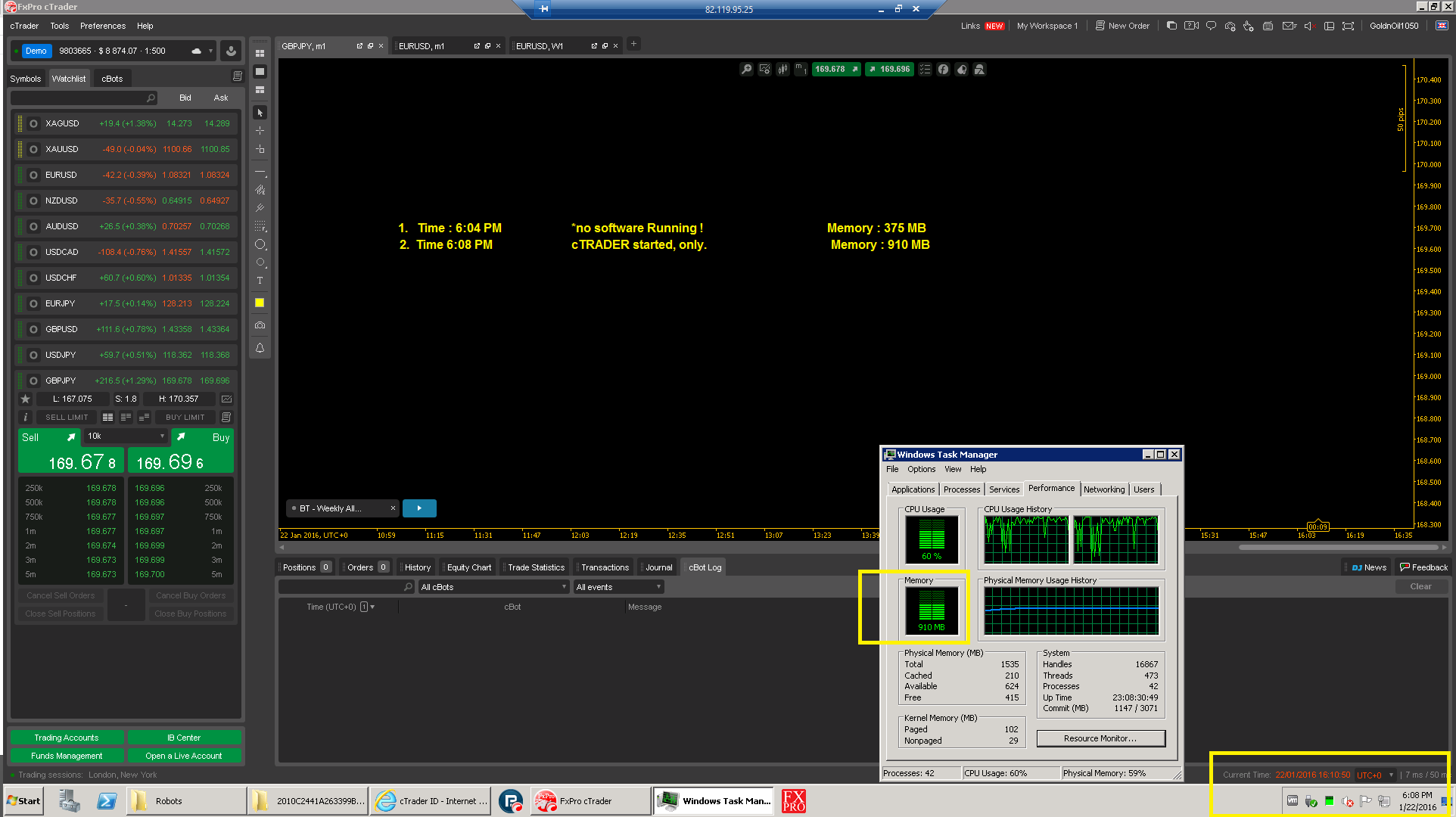Image resolution: width=1456 pixels, height=817 pixels.
Task: Change chart type with candlestick icon
Action: (783, 69)
